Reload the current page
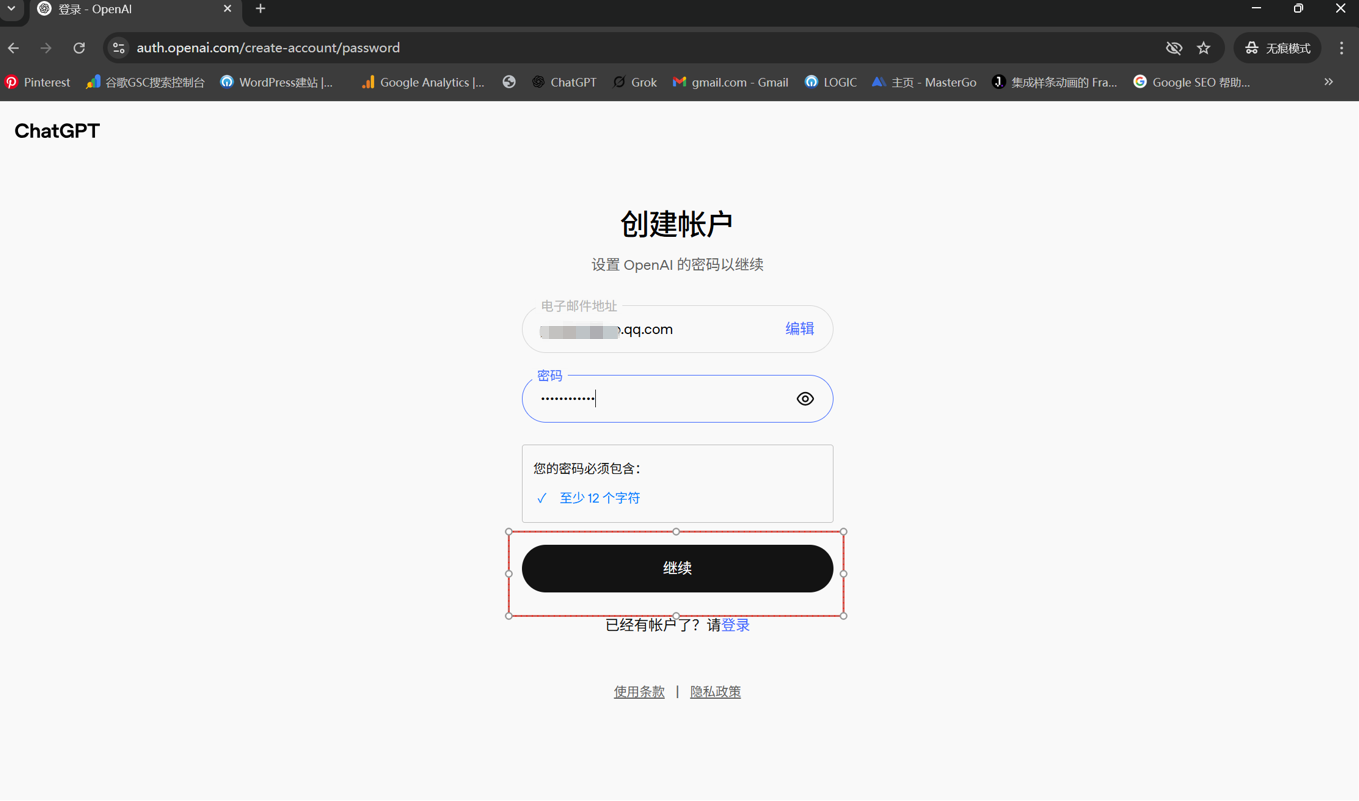Viewport: 1359px width, 801px height. tap(79, 48)
